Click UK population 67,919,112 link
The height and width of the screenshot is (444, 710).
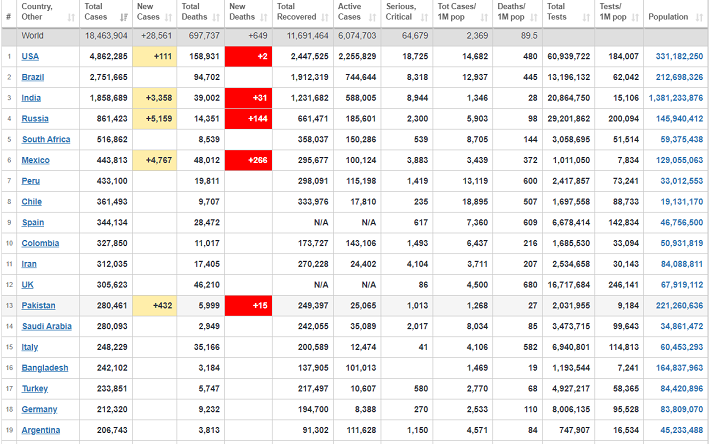(681, 285)
